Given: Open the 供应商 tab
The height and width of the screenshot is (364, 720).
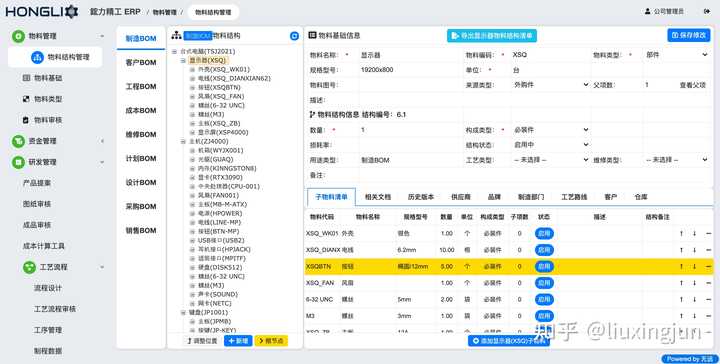Looking at the screenshot, I should pos(461,197).
